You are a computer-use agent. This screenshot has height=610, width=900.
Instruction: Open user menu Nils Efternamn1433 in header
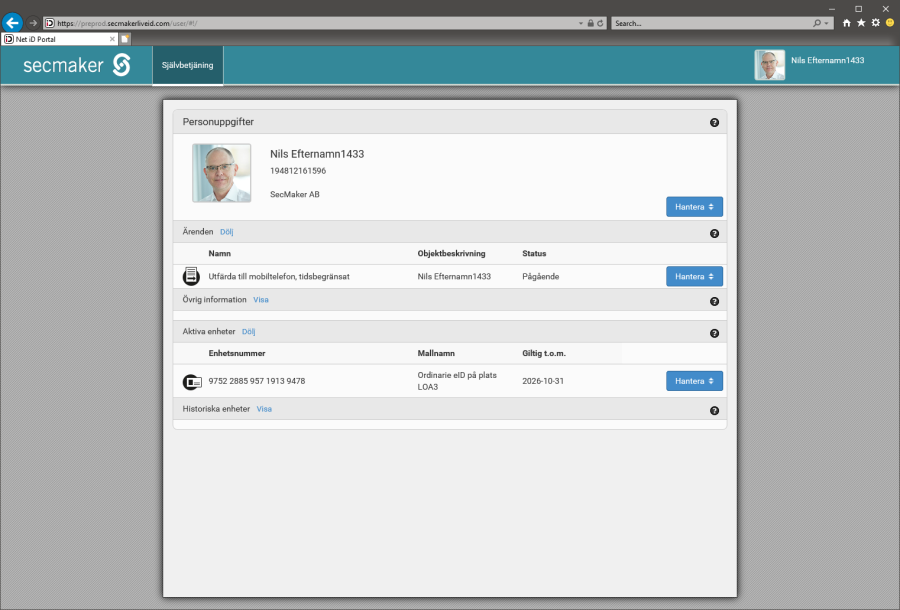click(x=827, y=60)
